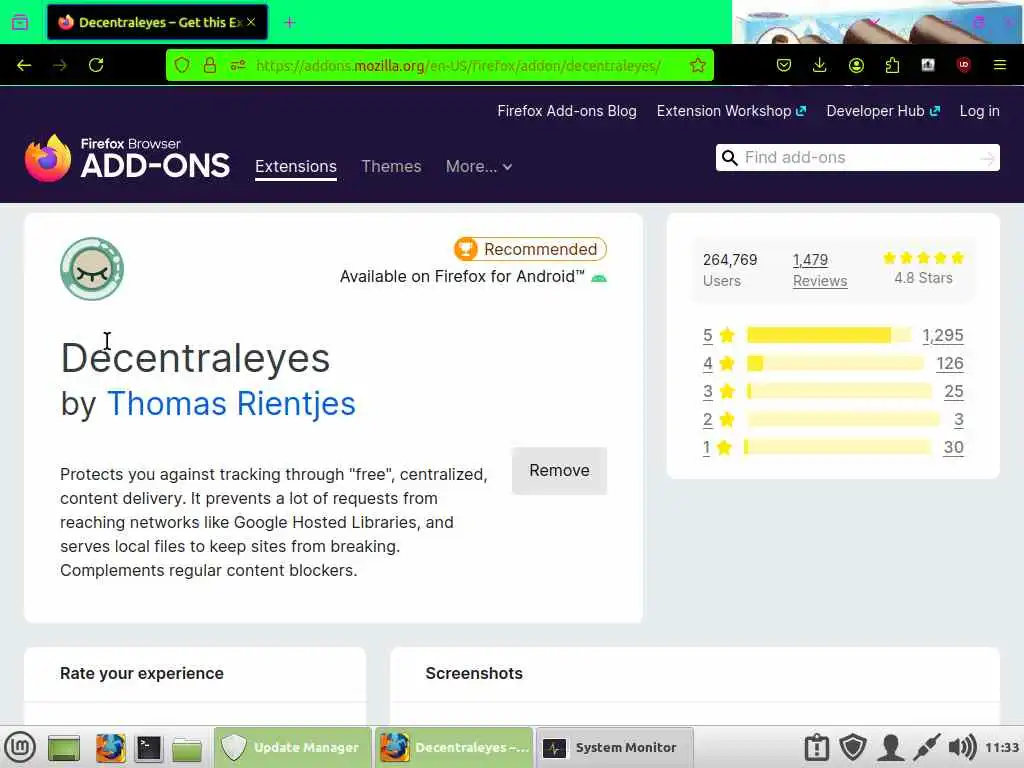This screenshot has height=768, width=1024.
Task: Open the Extensions puzzle icon
Action: [x=892, y=65]
